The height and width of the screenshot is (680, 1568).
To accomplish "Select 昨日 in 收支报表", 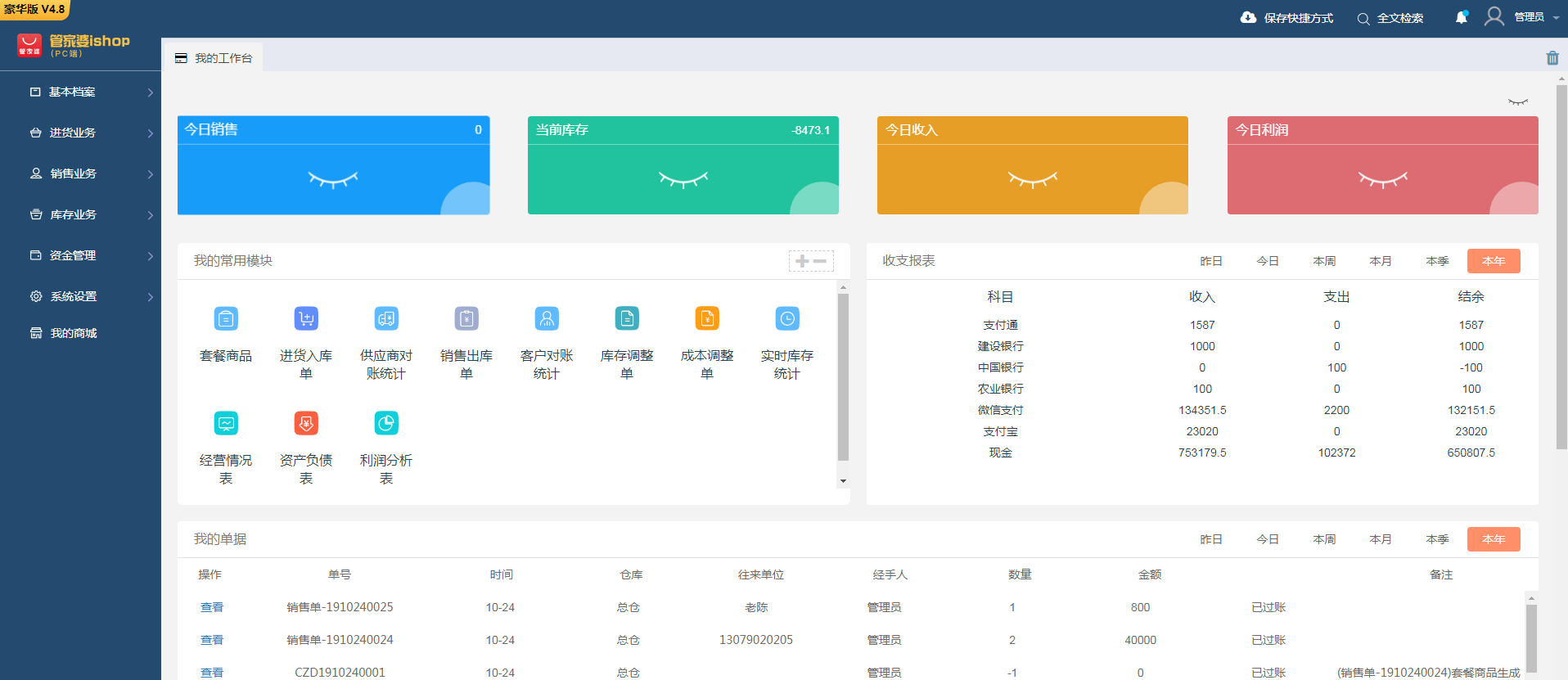I will (1211, 261).
